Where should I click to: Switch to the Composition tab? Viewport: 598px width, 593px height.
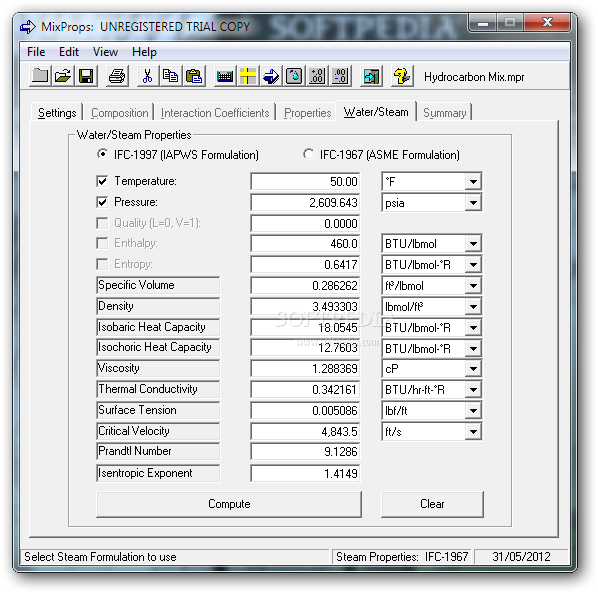[119, 113]
